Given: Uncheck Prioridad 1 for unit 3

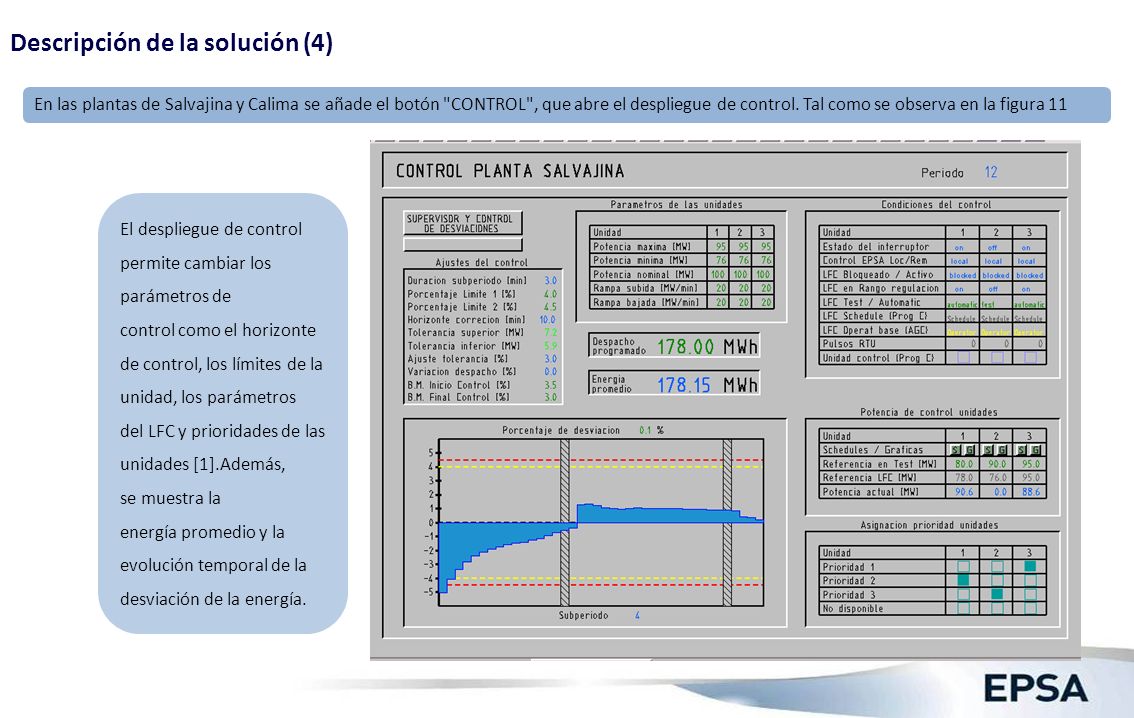Looking at the screenshot, I should coord(1031,567).
